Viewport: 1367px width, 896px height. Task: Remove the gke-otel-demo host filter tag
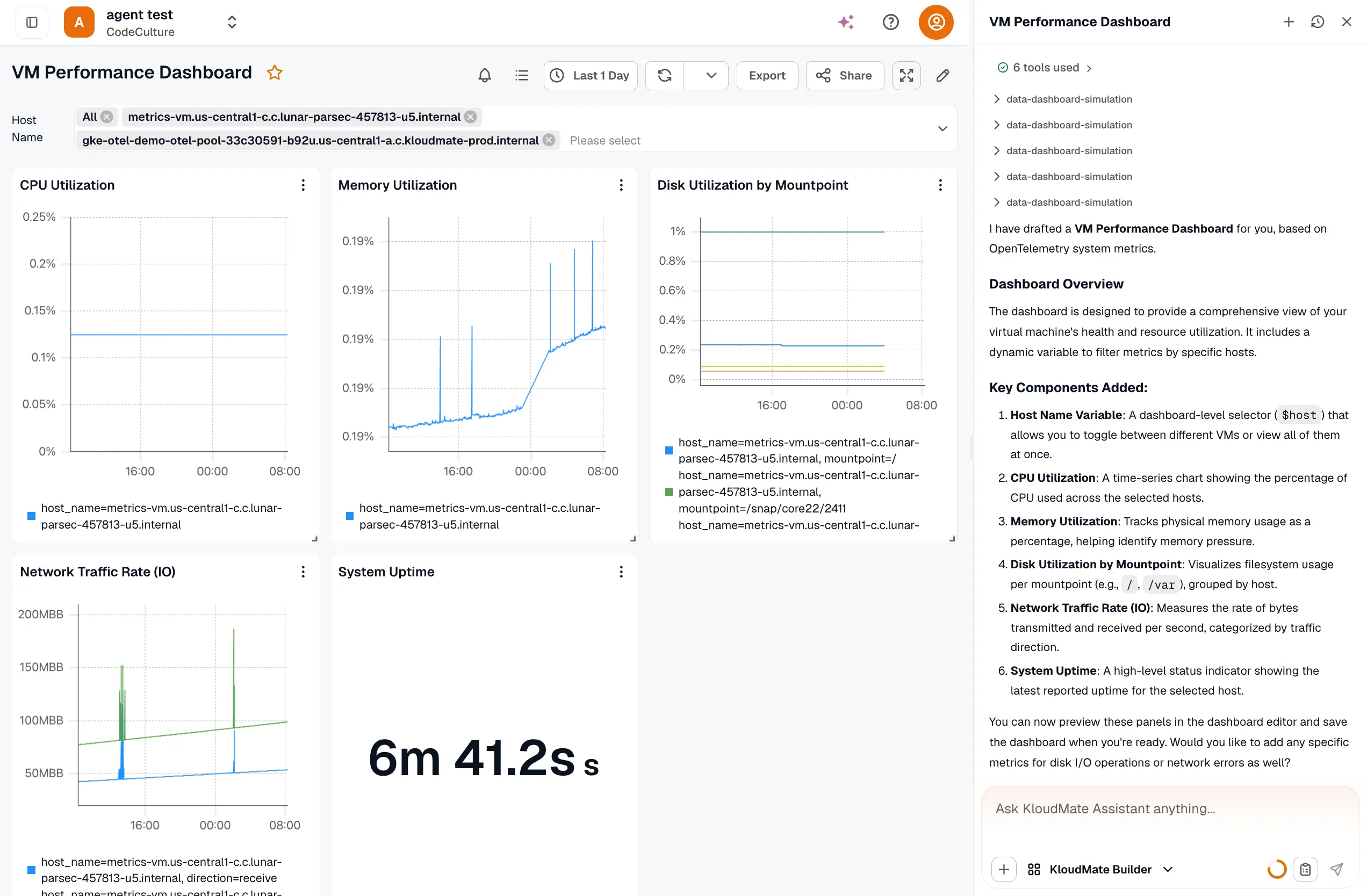coord(549,140)
